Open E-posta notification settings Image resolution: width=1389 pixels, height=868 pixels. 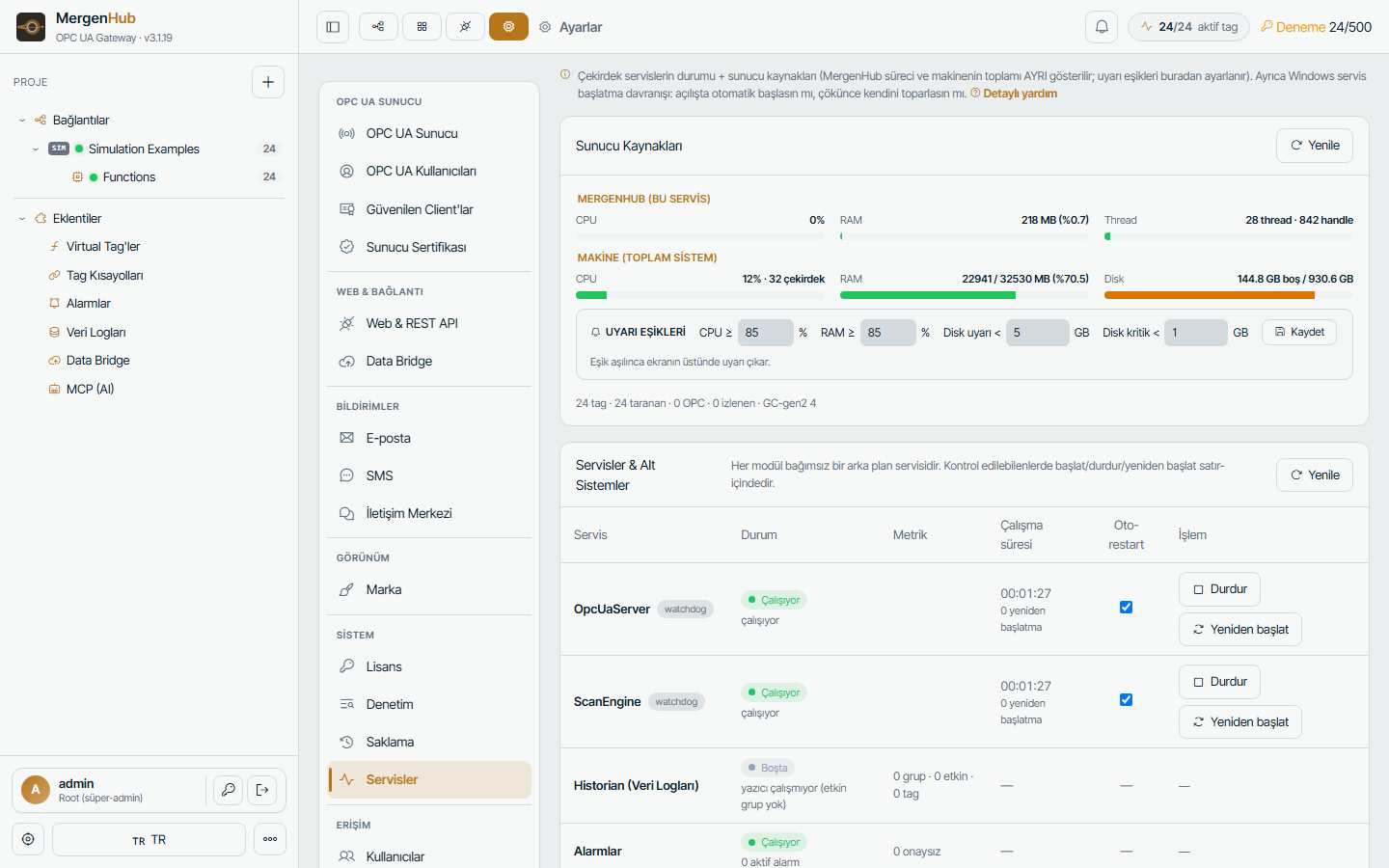pos(429,438)
